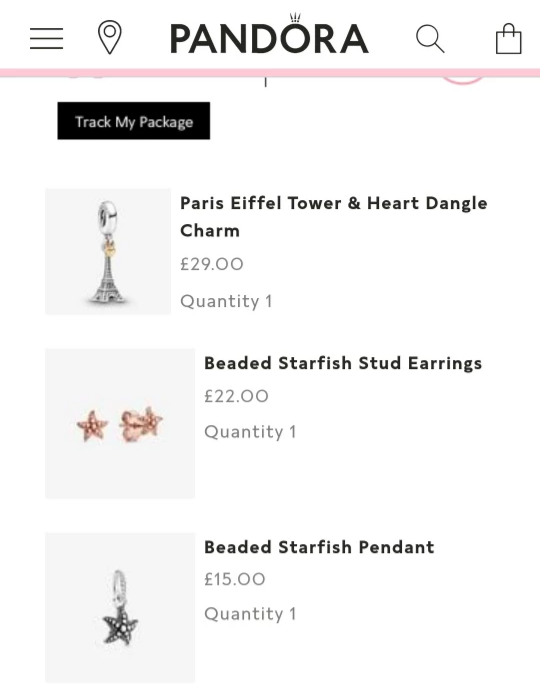The width and height of the screenshot is (540, 688).
Task: Open Paris Eiffel Tower & Heart Dangle Charm
Action: point(334,217)
